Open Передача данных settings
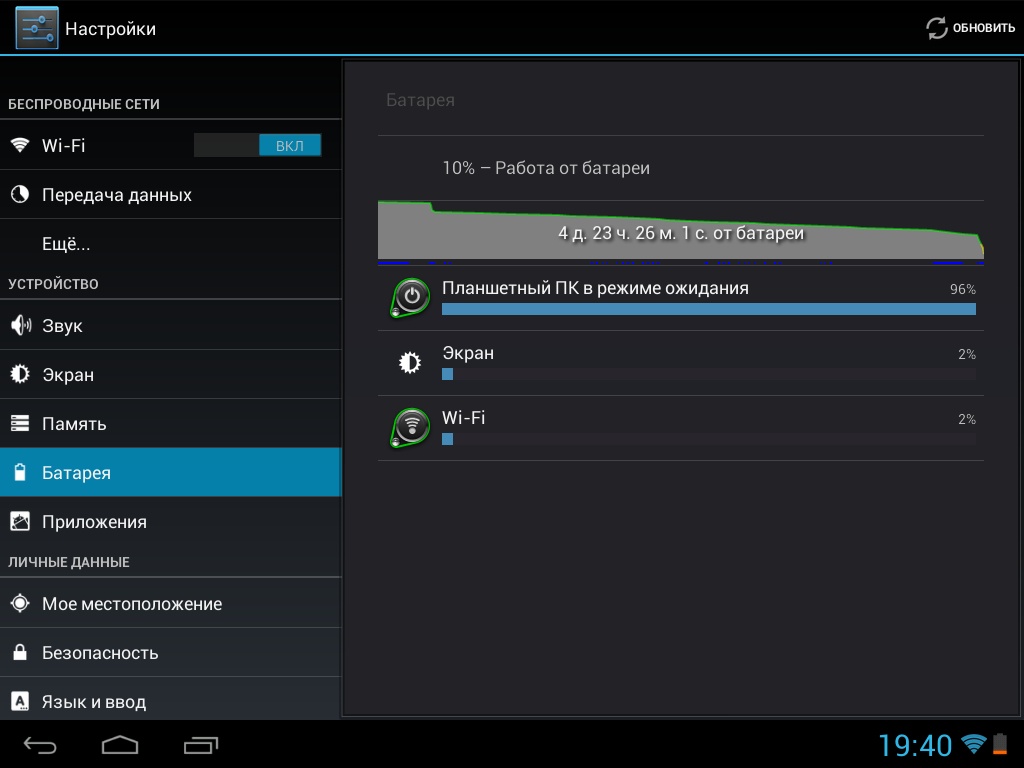The width and height of the screenshot is (1024, 768). [116, 195]
